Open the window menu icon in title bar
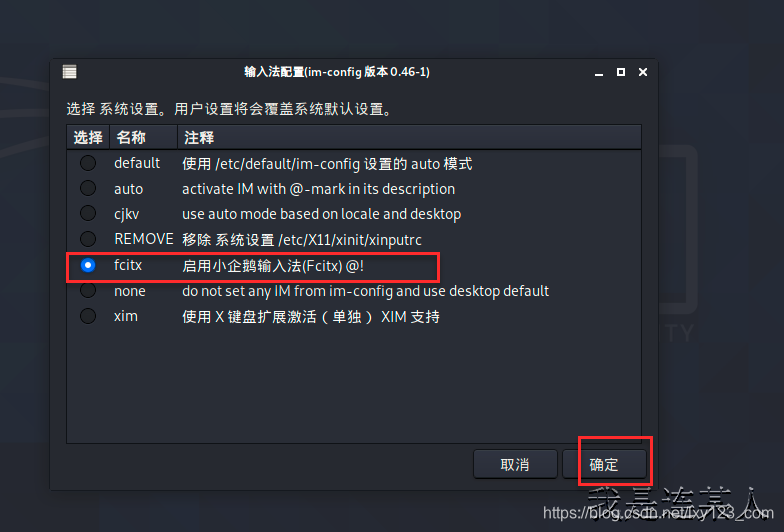784x532 pixels. click(x=70, y=72)
